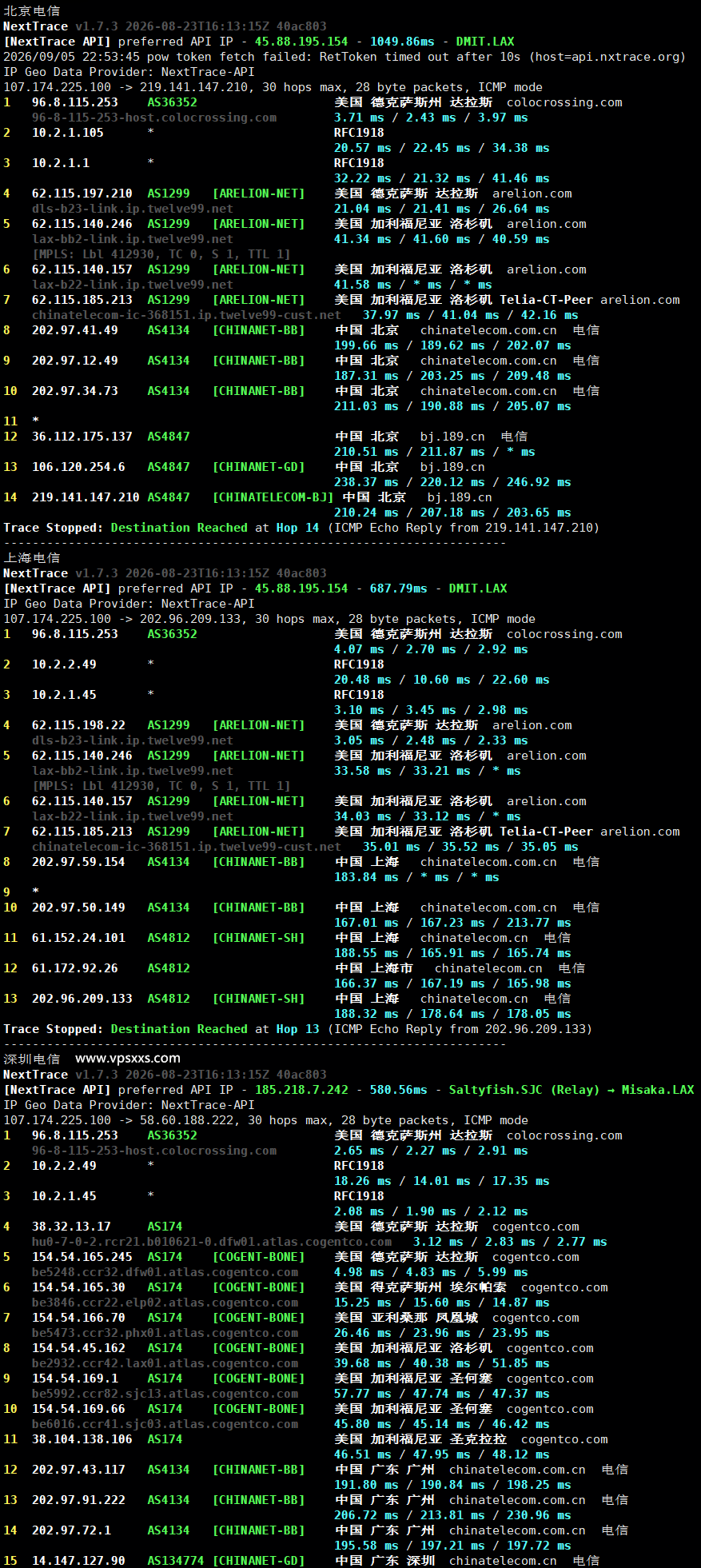Select hop IP '61.152.24.101'

pyautogui.click(x=78, y=938)
